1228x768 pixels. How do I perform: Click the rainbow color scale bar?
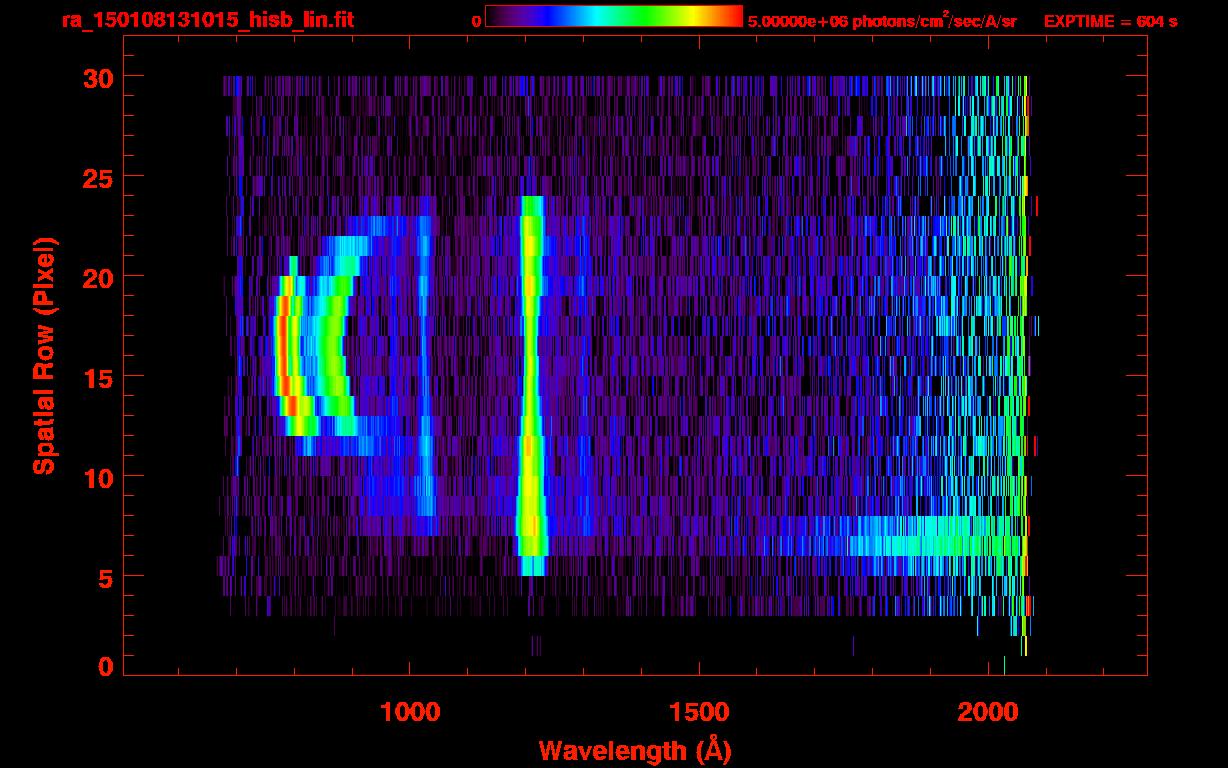pyautogui.click(x=613, y=17)
